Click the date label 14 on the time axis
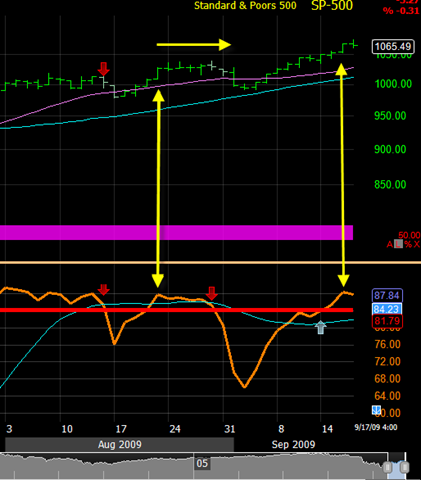 pyautogui.click(x=327, y=429)
